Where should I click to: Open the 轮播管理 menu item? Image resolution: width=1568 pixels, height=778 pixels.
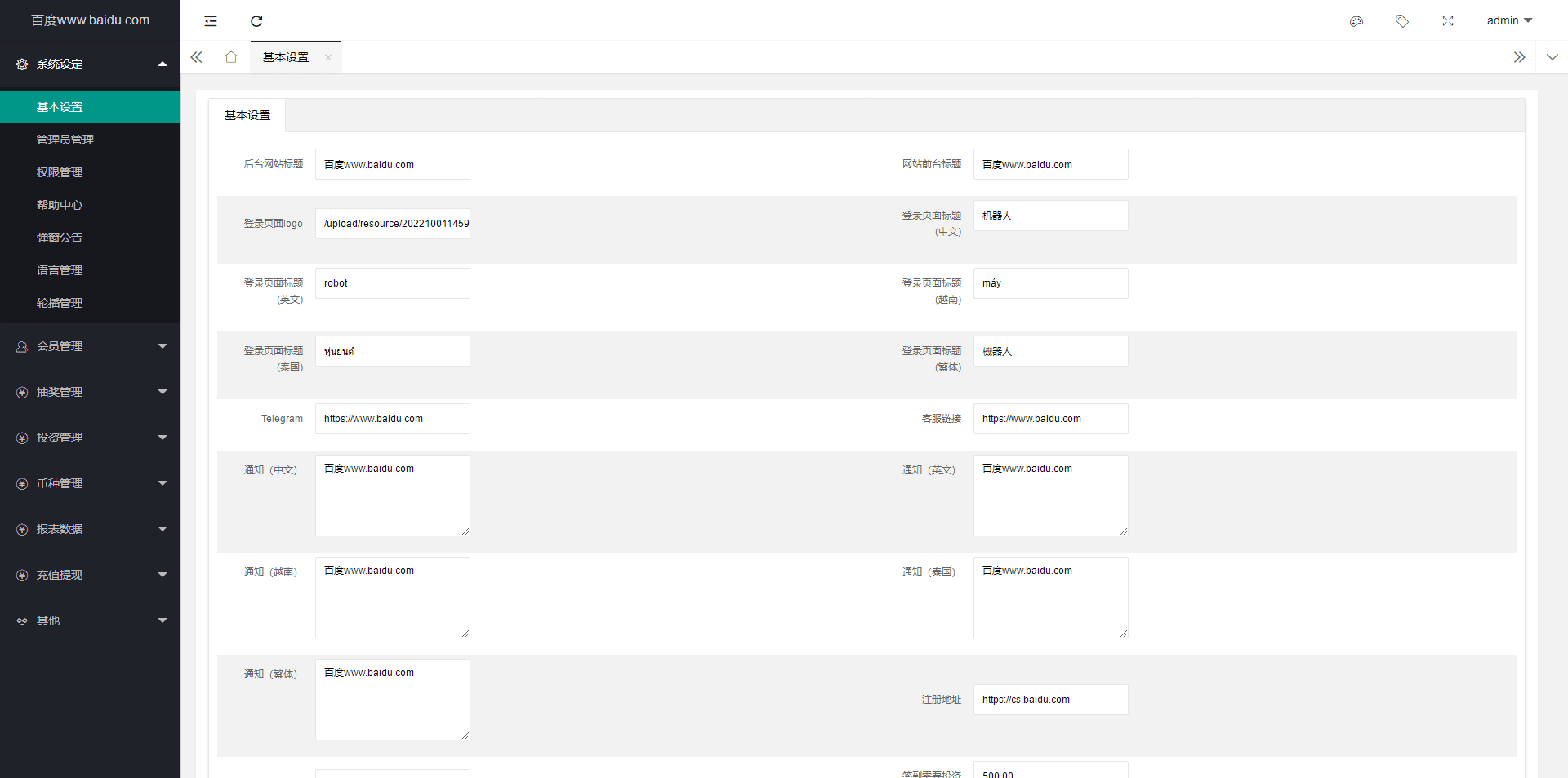(x=60, y=303)
